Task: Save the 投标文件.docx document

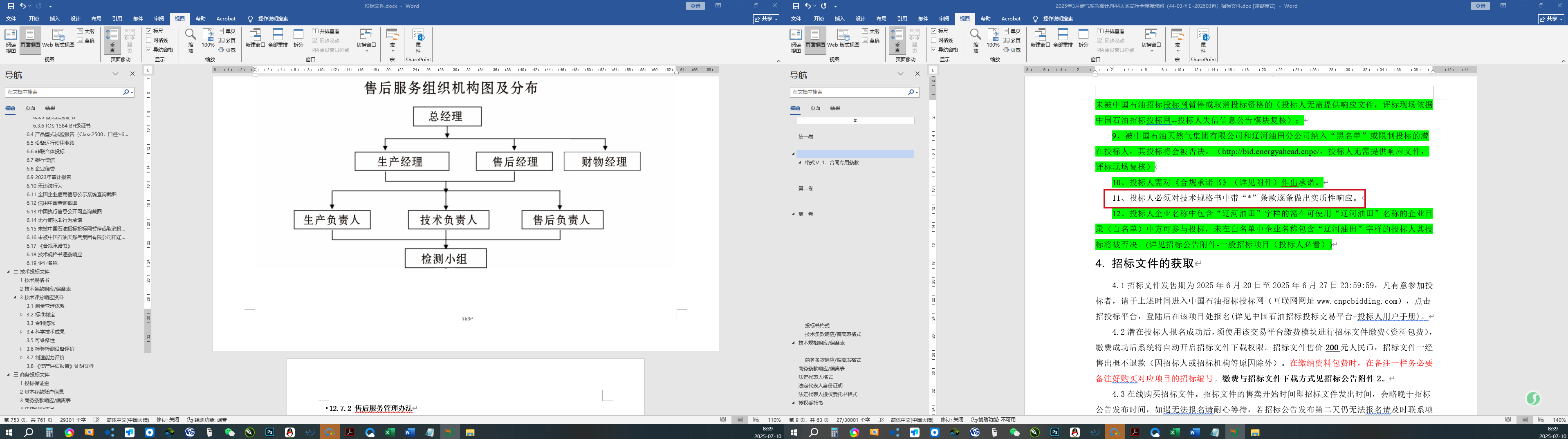Action: (x=10, y=5)
